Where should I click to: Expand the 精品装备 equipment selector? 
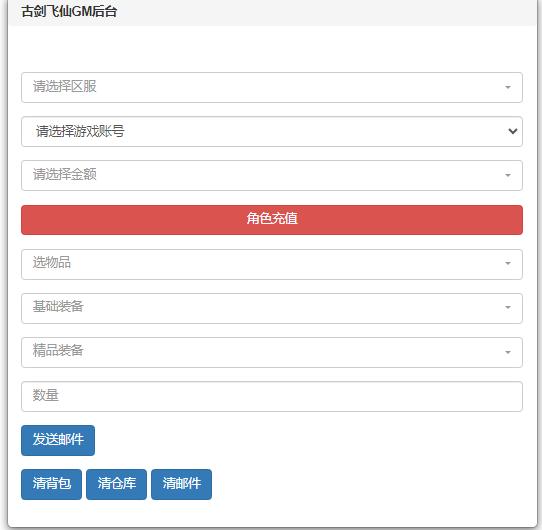tap(272, 352)
